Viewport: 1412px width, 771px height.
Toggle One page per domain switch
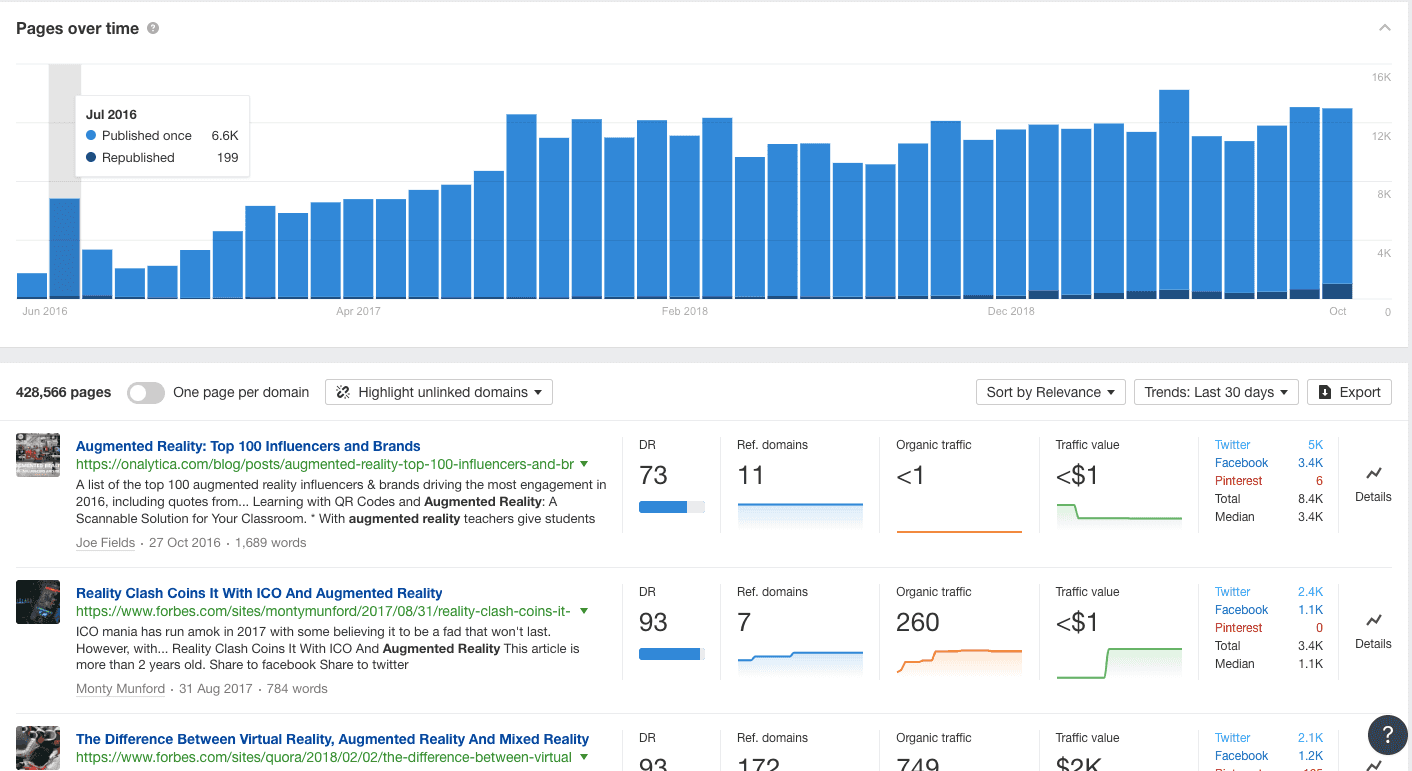(x=146, y=393)
